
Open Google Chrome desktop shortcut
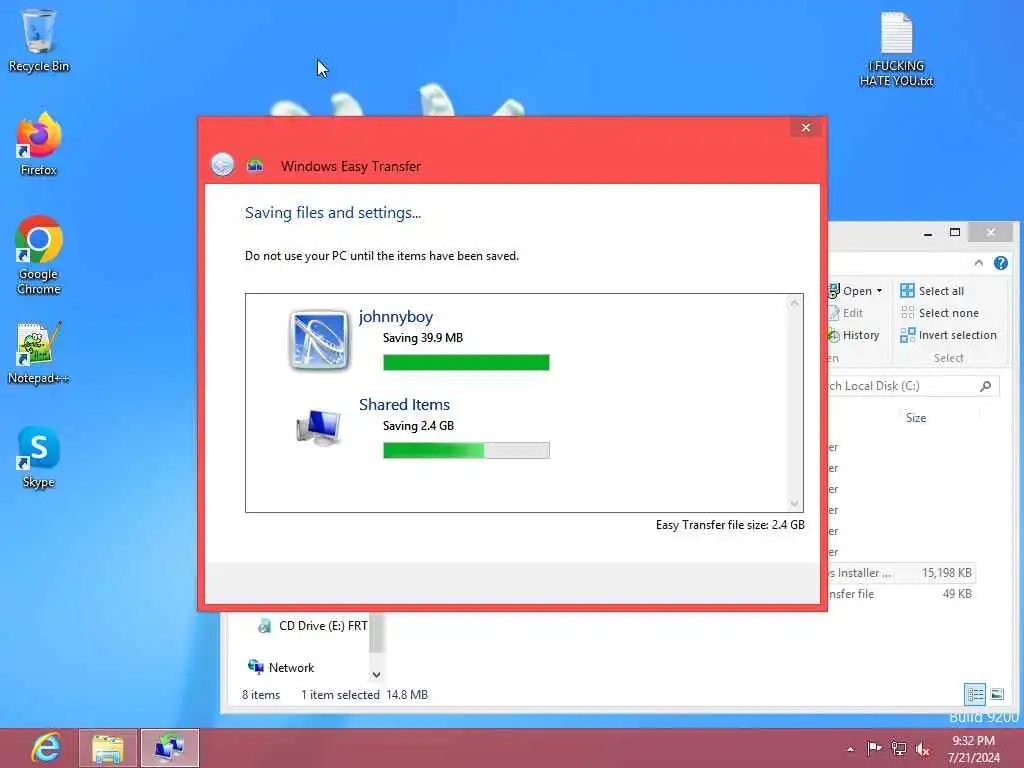[x=39, y=255]
